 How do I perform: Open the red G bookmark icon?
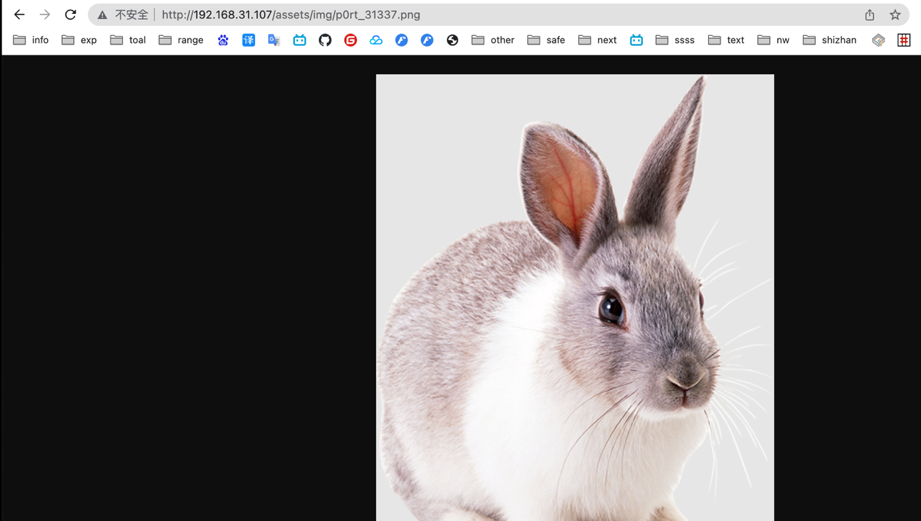coord(350,40)
